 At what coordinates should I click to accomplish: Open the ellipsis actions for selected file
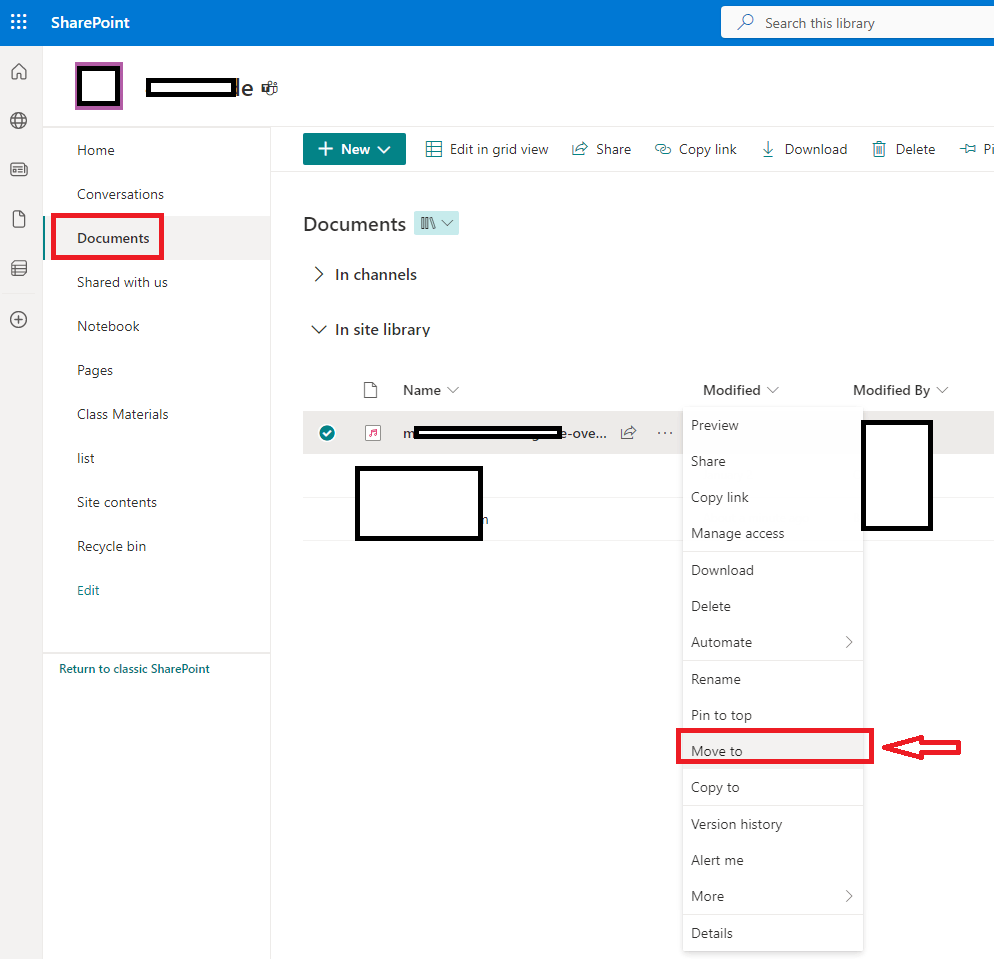[x=665, y=433]
